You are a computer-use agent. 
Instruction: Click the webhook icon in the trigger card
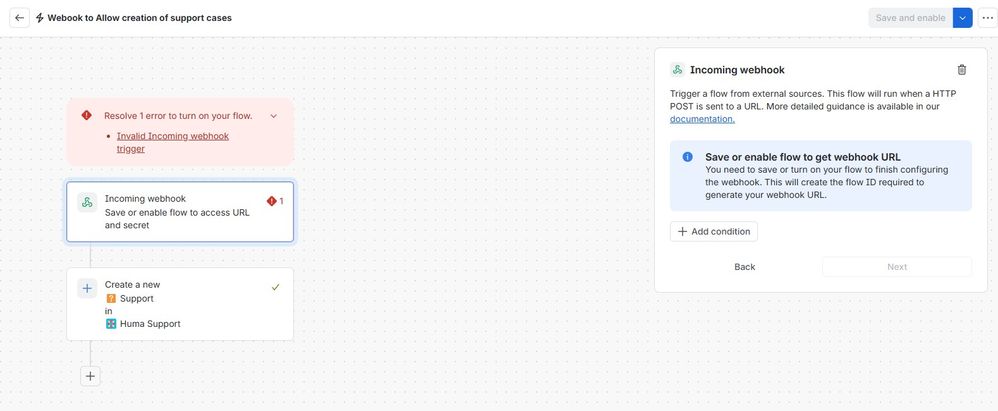(87, 203)
